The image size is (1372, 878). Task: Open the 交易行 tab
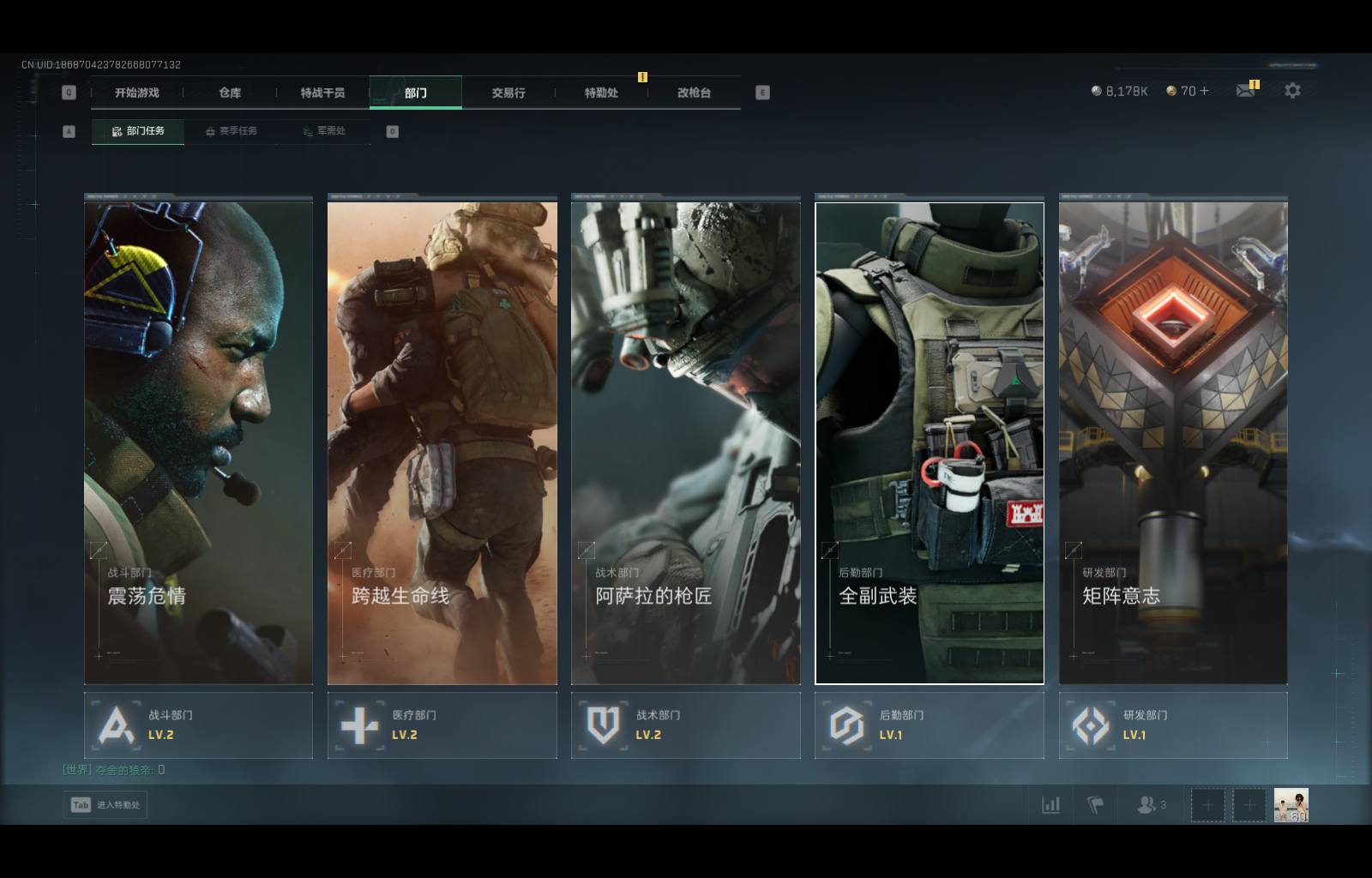click(508, 93)
